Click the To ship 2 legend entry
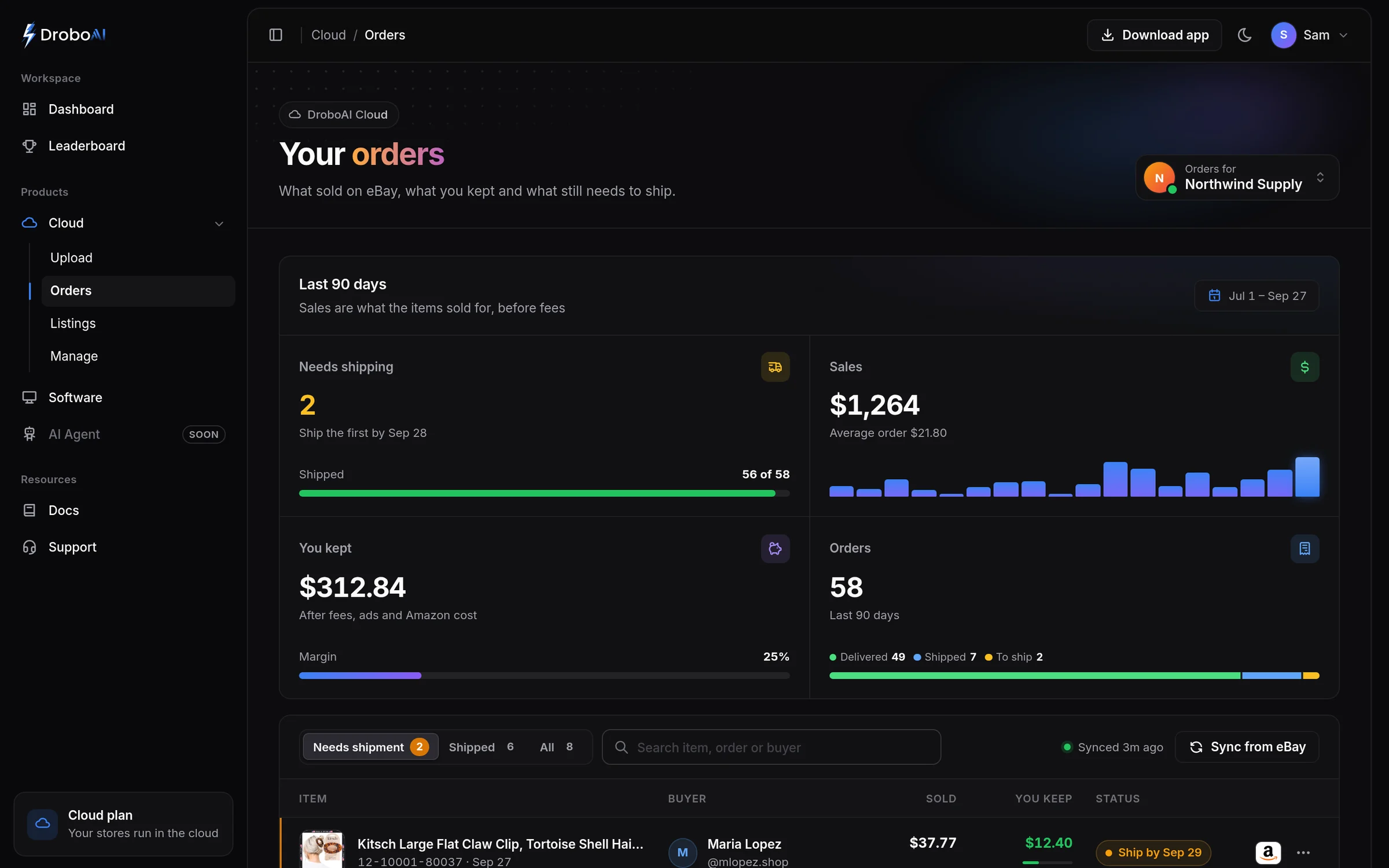 1013,657
